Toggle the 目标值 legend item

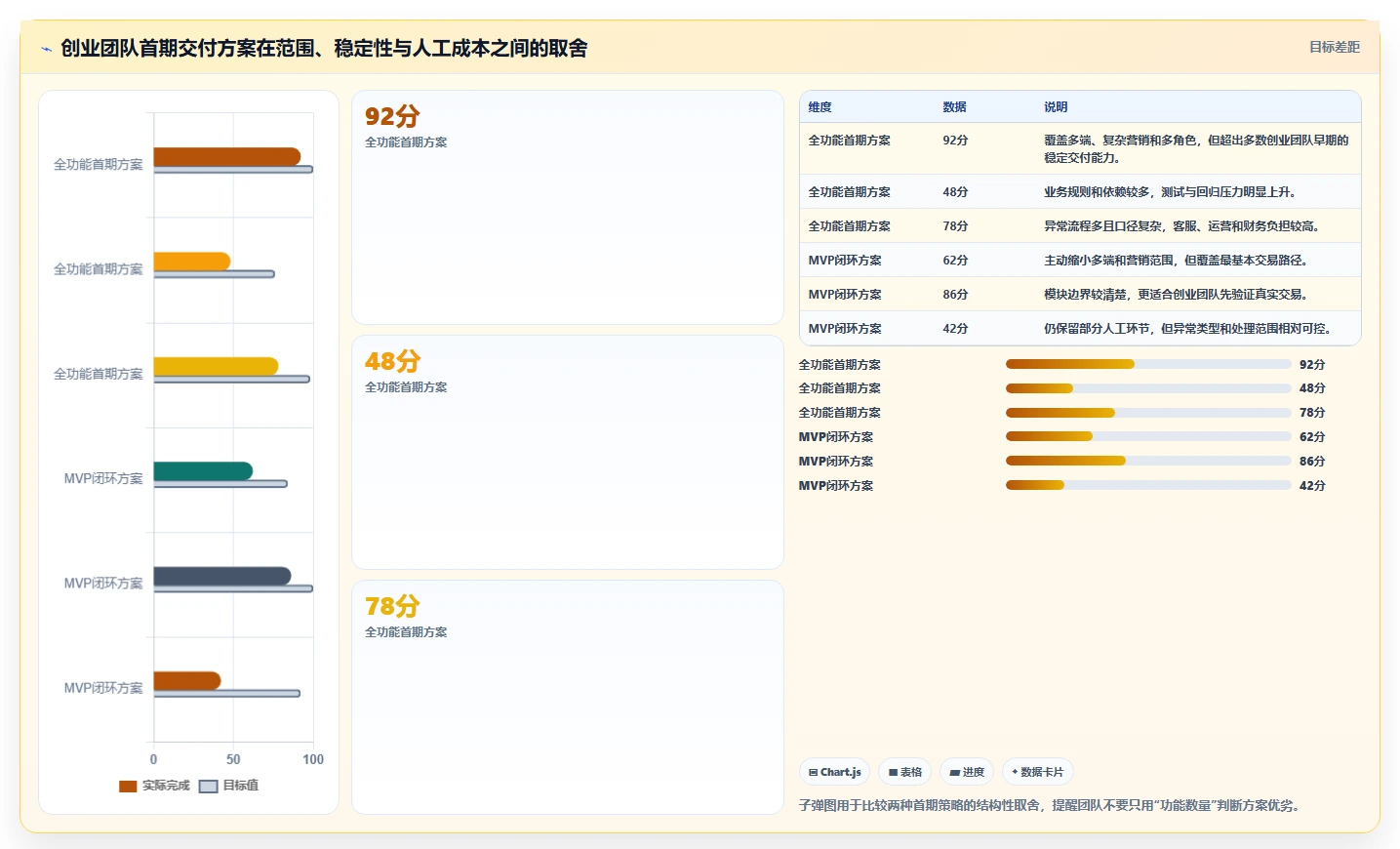coord(229,786)
